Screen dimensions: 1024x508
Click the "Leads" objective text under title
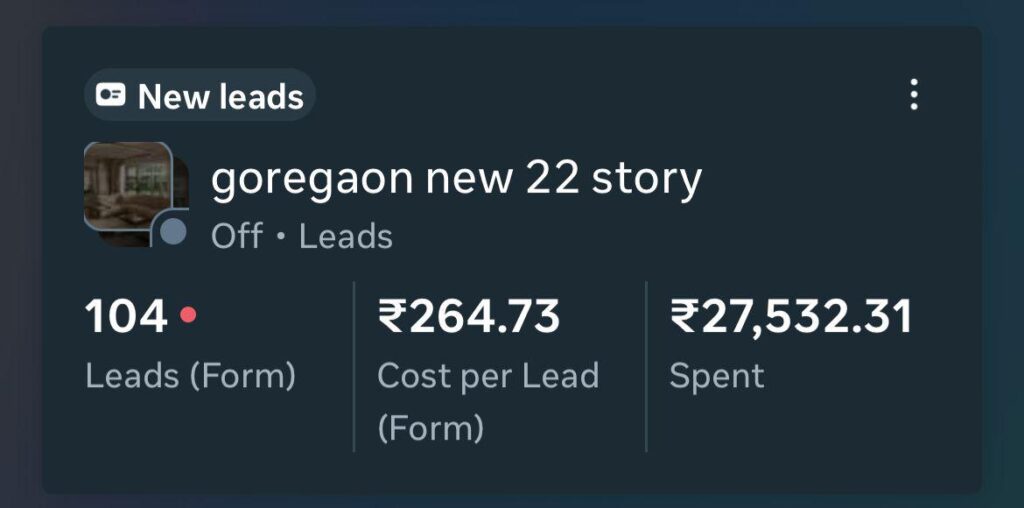(x=345, y=237)
